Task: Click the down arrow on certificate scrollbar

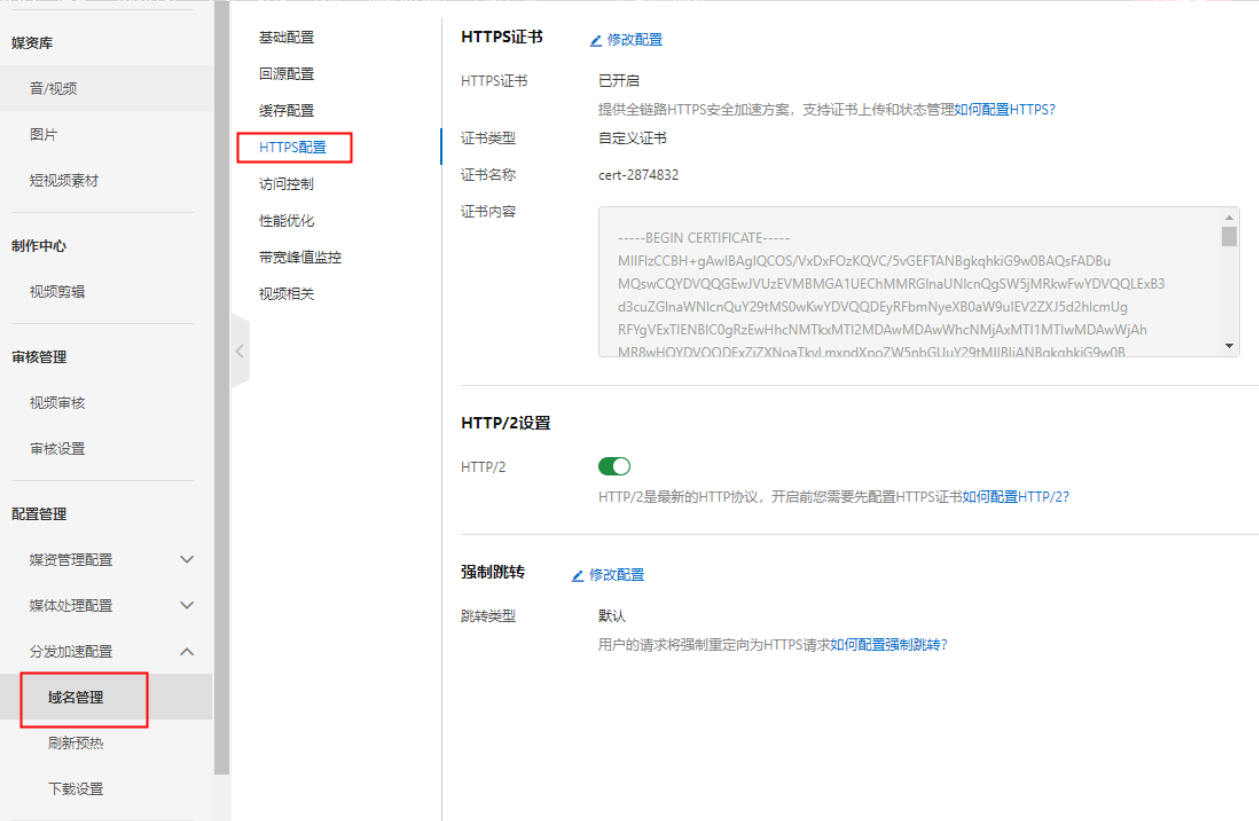Action: pos(1228,345)
